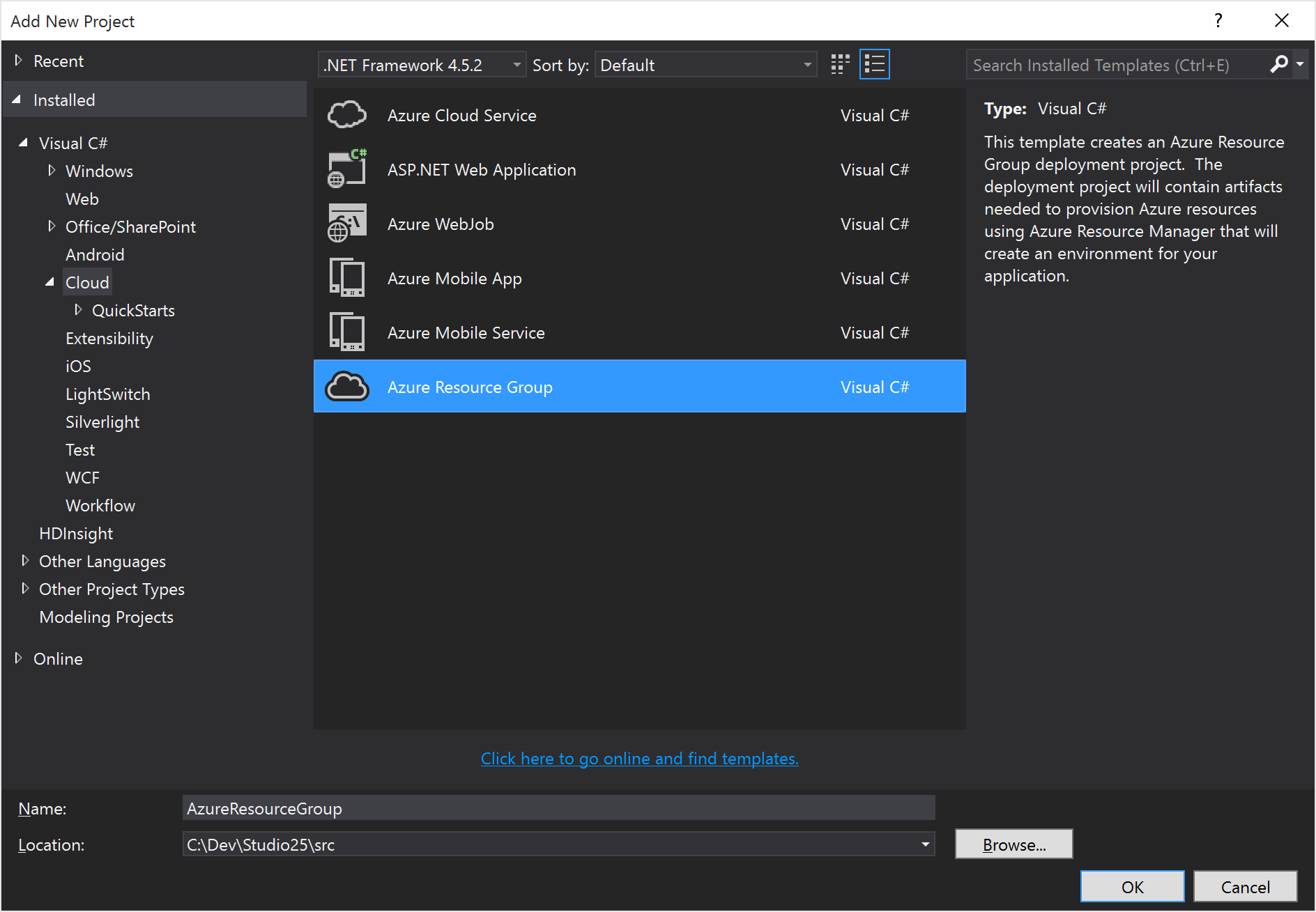The image size is (1316, 912).
Task: Select the iOS category
Action: tap(78, 366)
